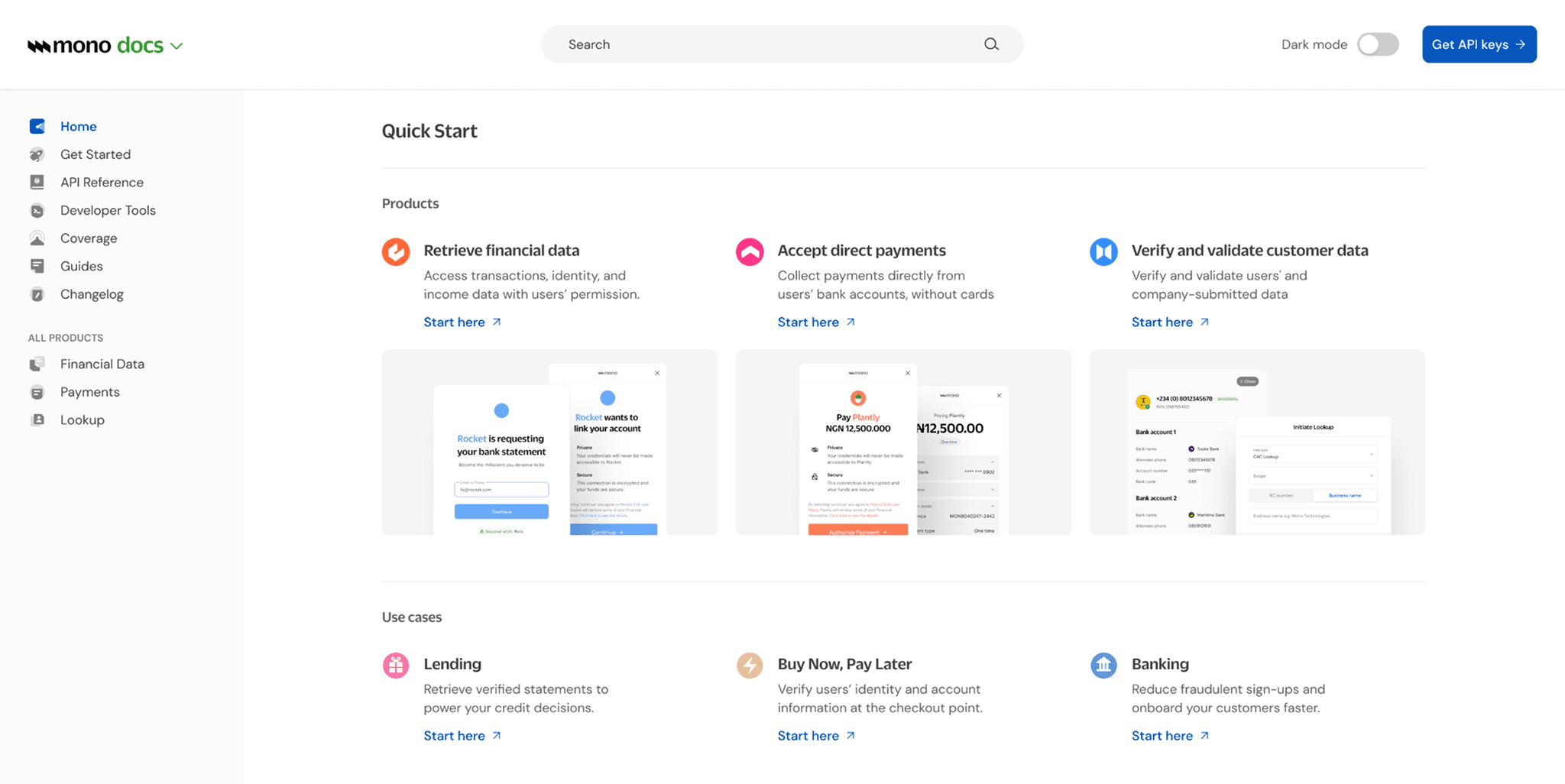Open Lookup using its sidebar icon
Image resolution: width=1565 pixels, height=784 pixels.
[x=37, y=420]
